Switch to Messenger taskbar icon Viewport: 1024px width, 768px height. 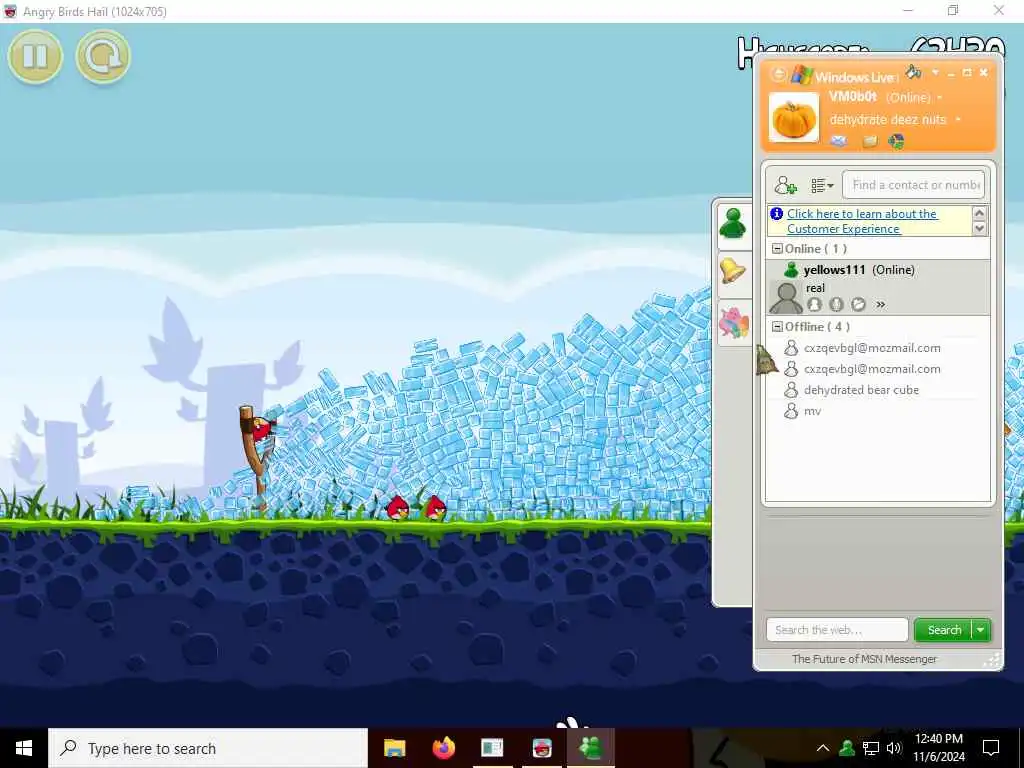[x=590, y=748]
